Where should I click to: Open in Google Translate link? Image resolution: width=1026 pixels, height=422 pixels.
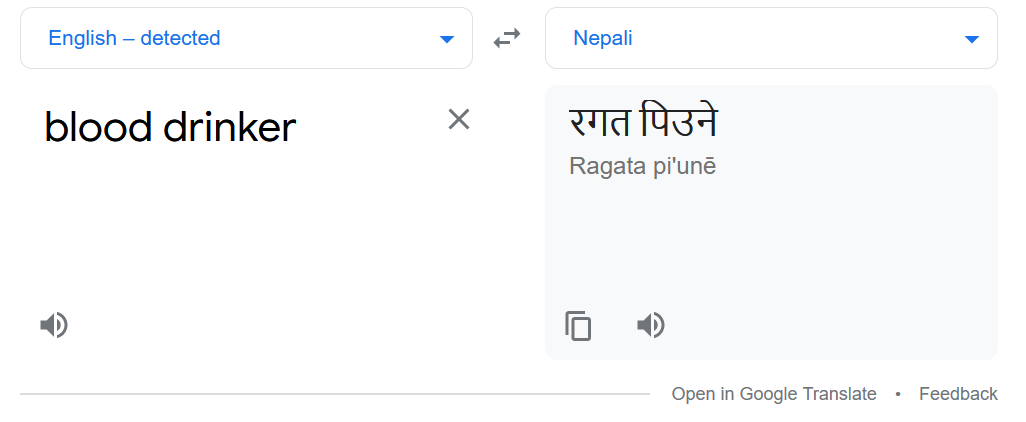pyautogui.click(x=774, y=394)
